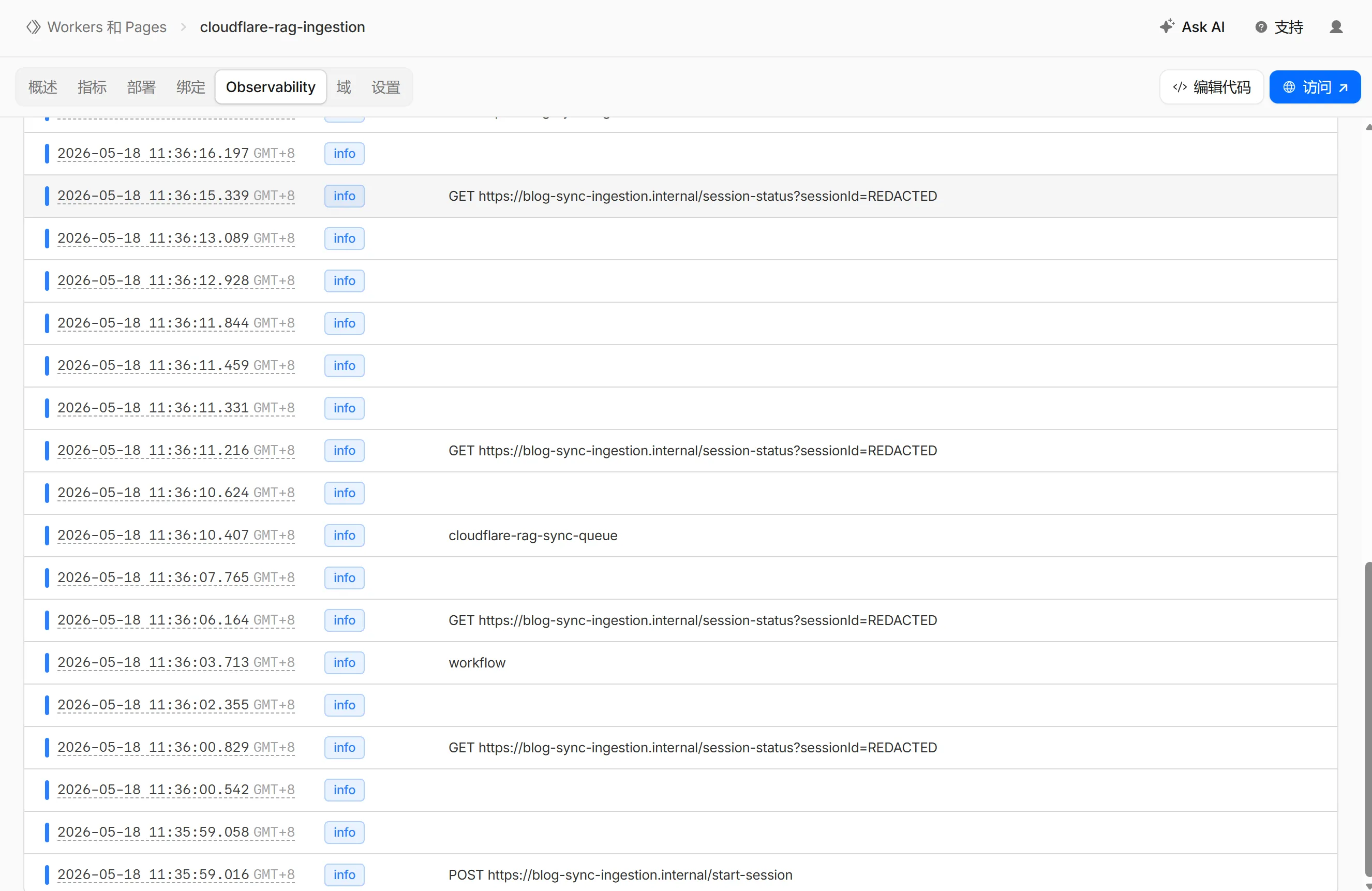
Task: Click info badge on the 11:36:12.928 row
Action: pyautogui.click(x=344, y=281)
